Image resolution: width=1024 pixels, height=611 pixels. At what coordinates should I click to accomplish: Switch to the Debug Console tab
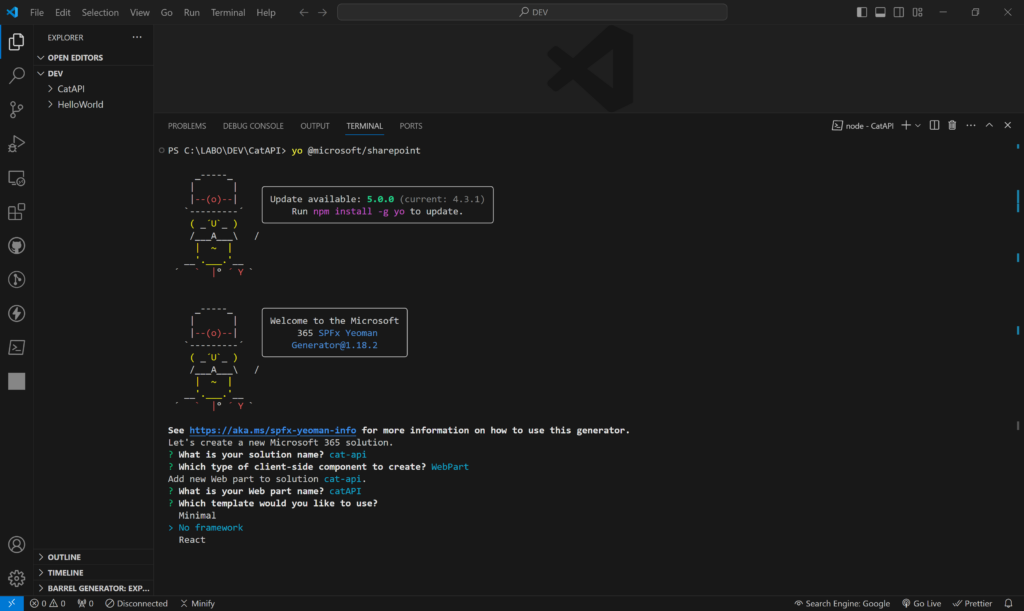pyautogui.click(x=253, y=126)
